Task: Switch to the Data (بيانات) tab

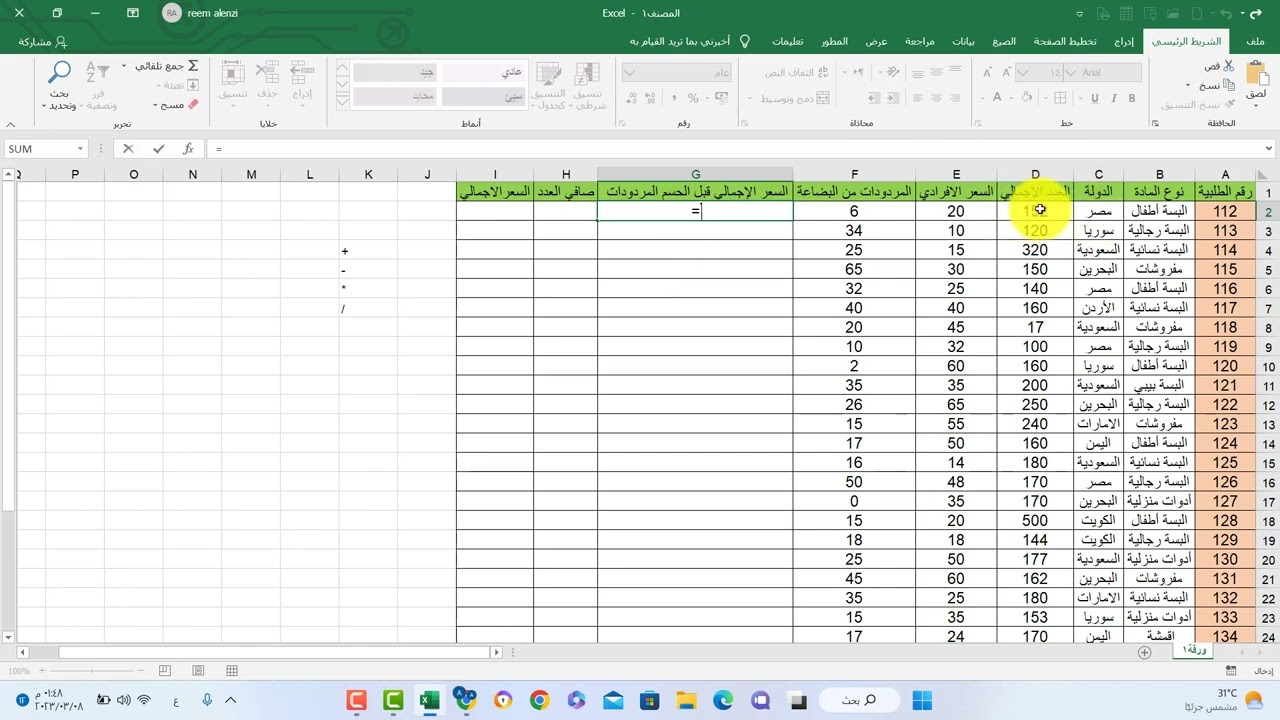Action: (963, 41)
